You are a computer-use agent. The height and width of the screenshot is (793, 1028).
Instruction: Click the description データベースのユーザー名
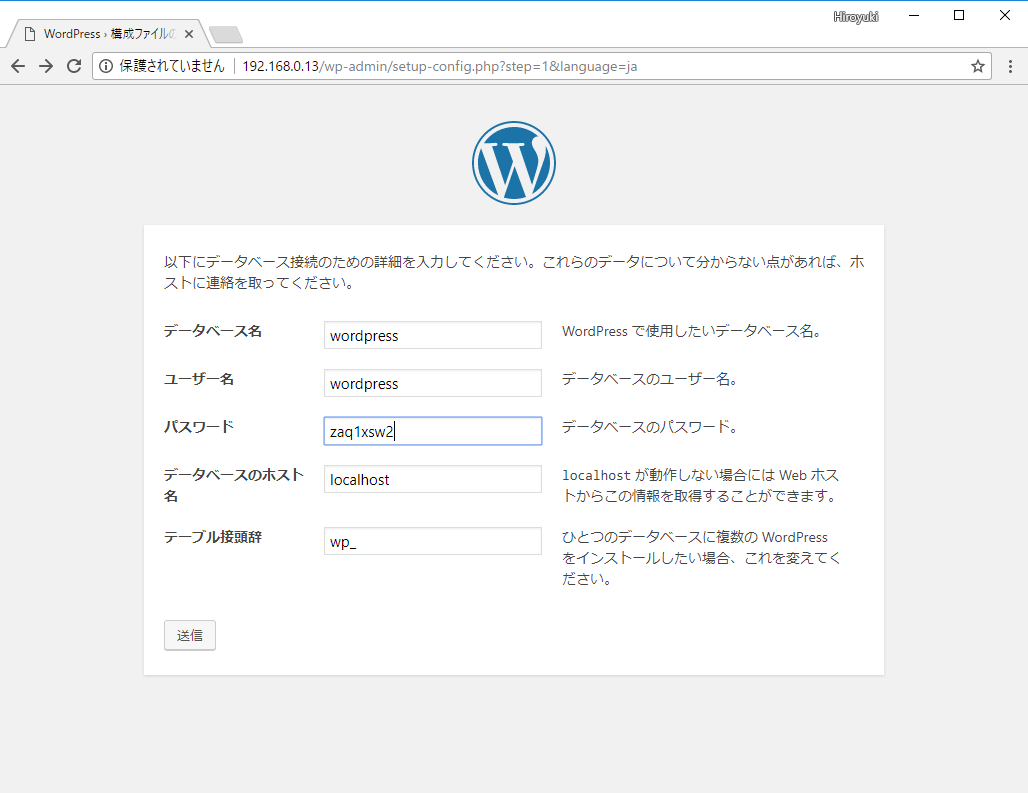point(649,379)
